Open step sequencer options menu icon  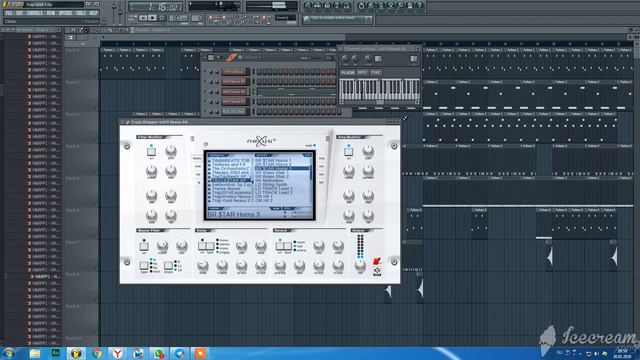(x=211, y=58)
